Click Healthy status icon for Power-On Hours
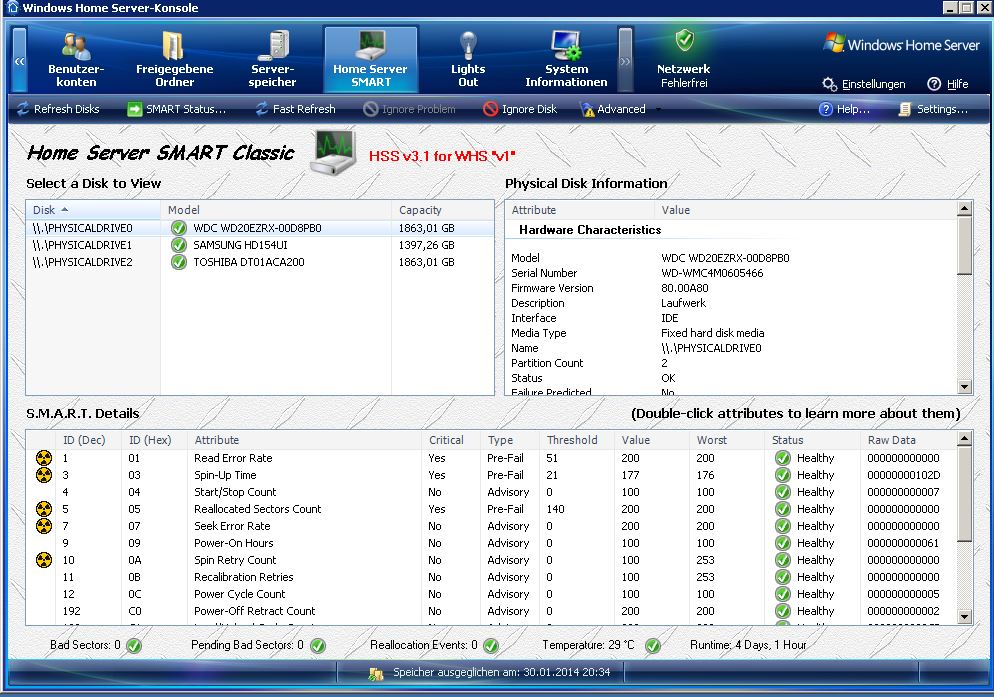This screenshot has height=697, width=994. point(783,543)
